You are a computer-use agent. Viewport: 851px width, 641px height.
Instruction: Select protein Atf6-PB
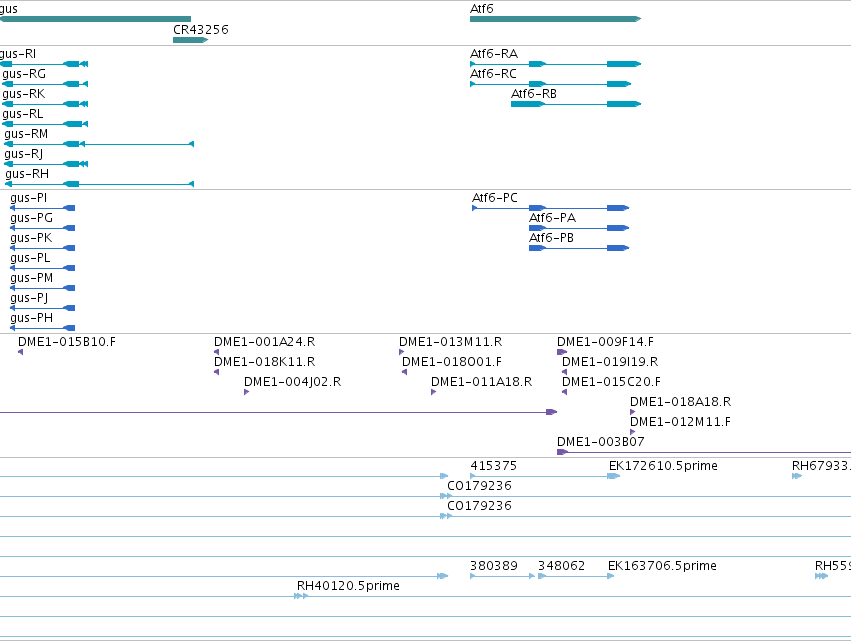[x=579, y=248]
